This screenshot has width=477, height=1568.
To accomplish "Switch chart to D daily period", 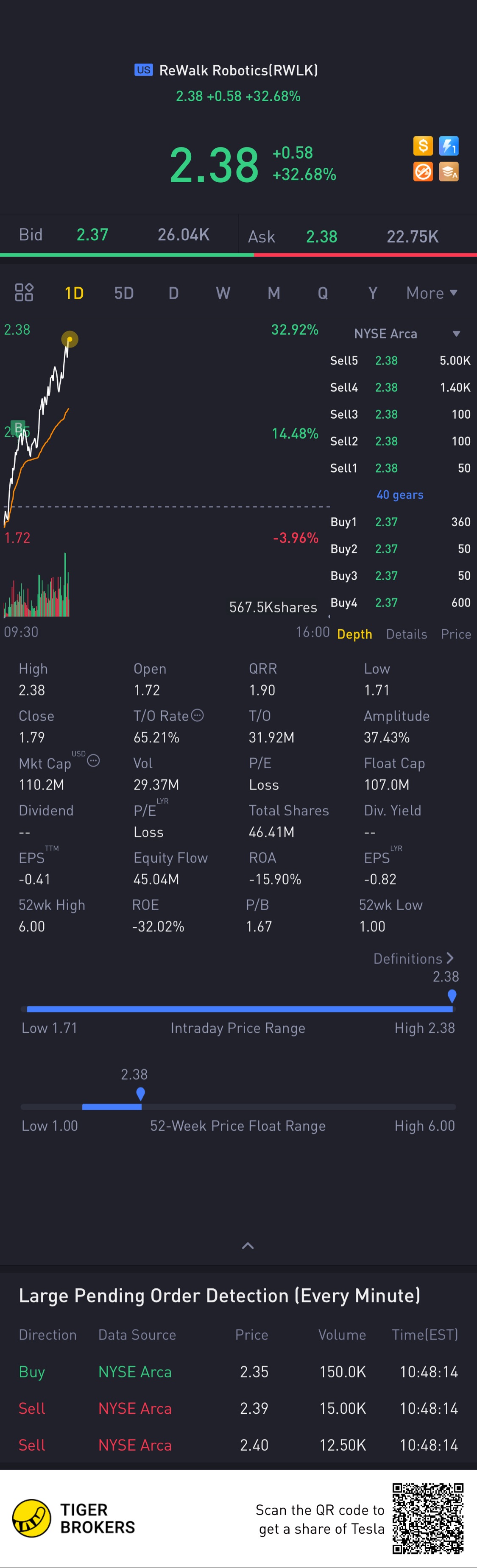I will 173,293.
